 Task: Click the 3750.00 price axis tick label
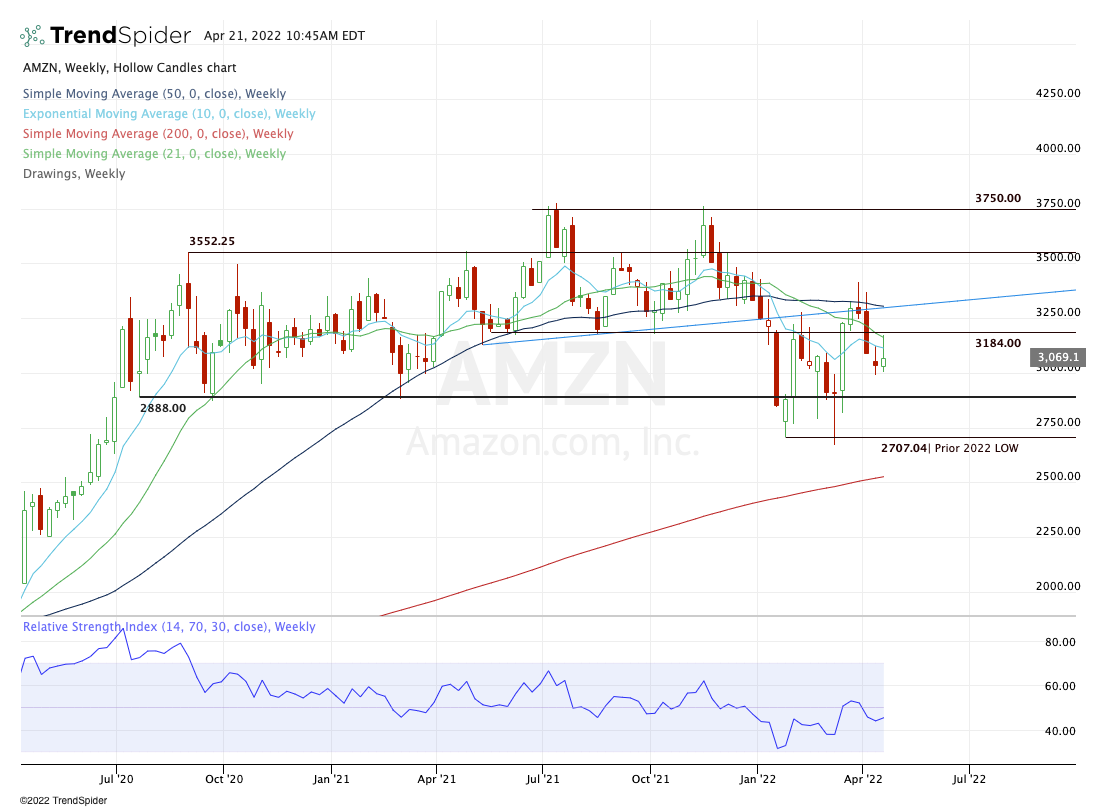1058,203
